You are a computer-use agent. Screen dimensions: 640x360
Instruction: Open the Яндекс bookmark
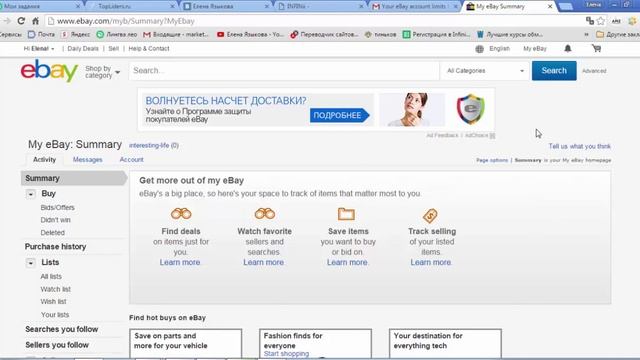[76, 35]
